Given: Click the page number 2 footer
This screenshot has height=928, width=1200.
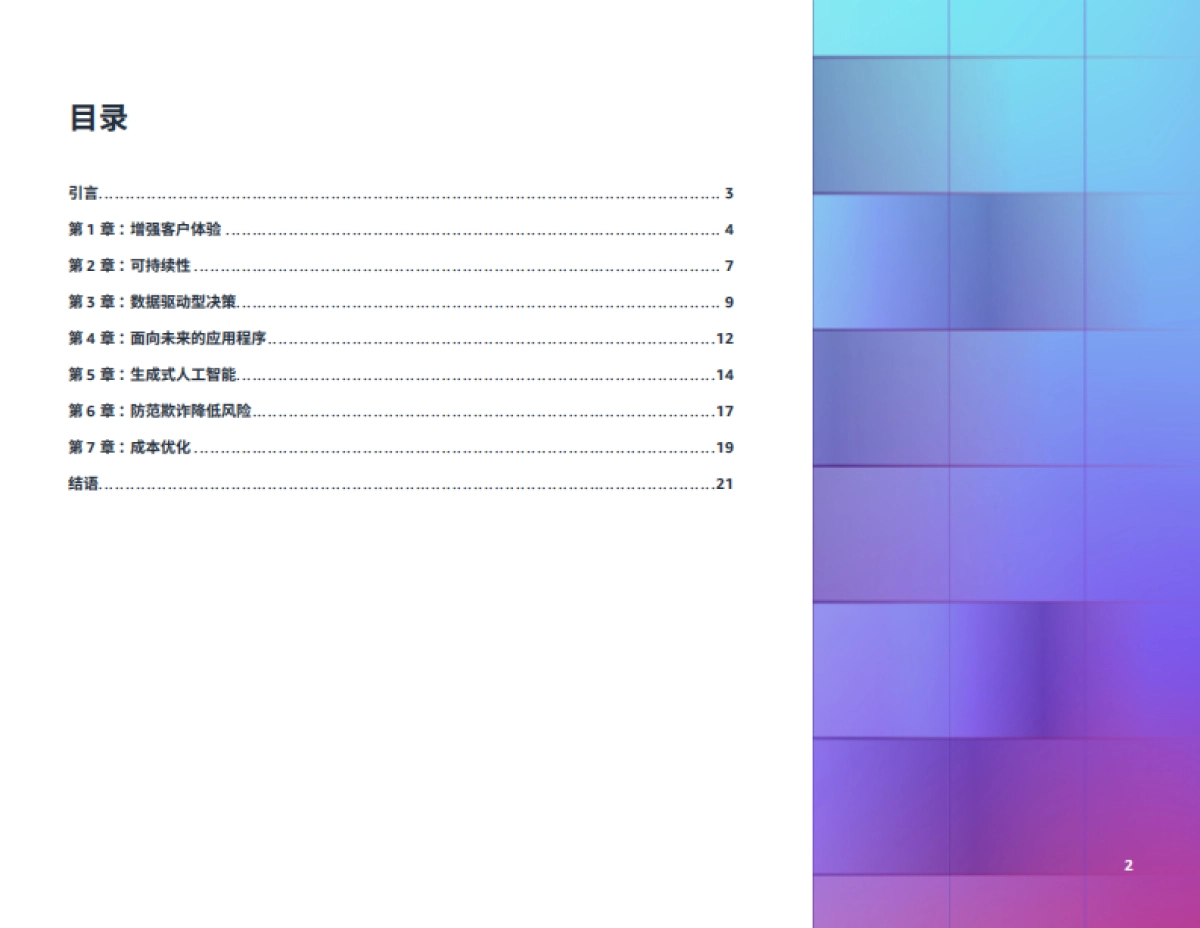Looking at the screenshot, I should point(1128,865).
